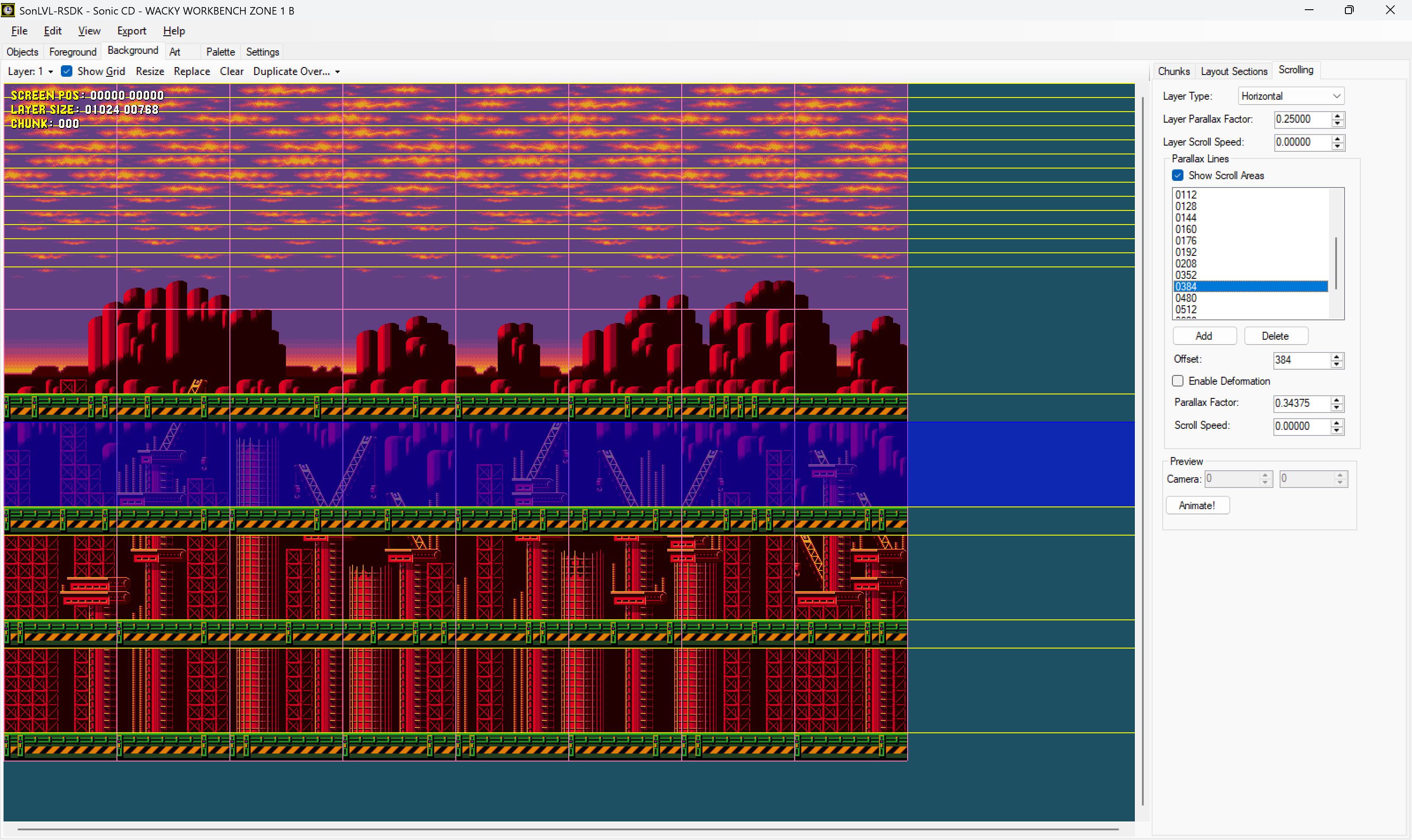Switch to the Foreground tab
The height and width of the screenshot is (840, 1412).
72,52
